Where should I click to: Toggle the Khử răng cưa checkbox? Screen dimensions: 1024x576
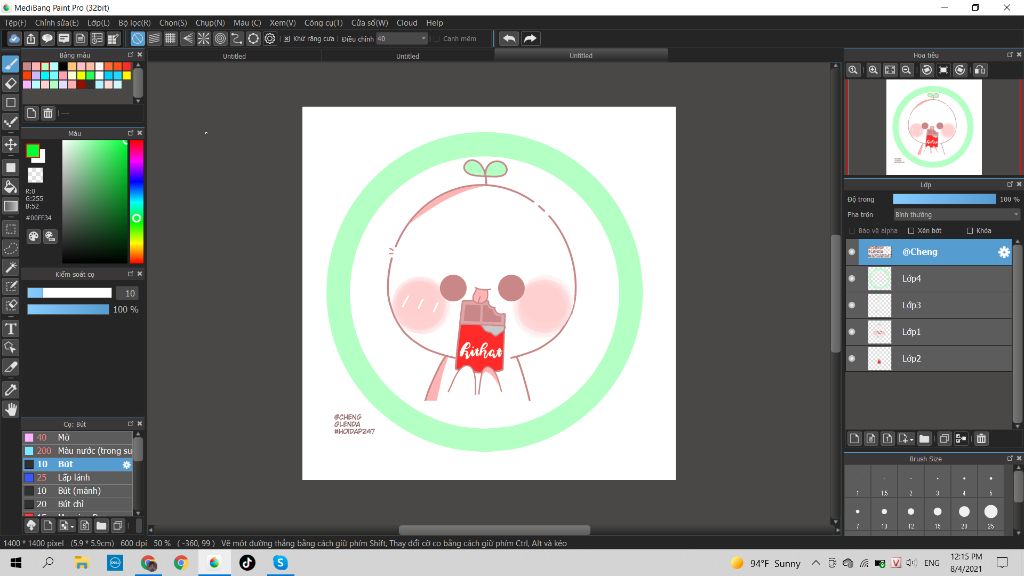287,39
